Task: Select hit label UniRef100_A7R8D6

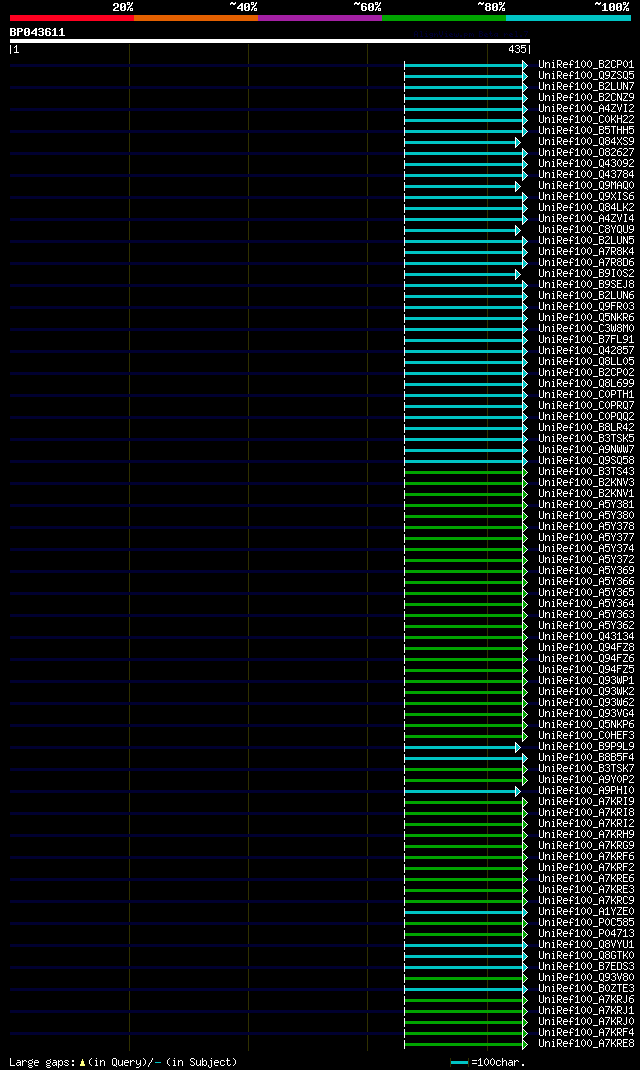Action: [x=586, y=263]
